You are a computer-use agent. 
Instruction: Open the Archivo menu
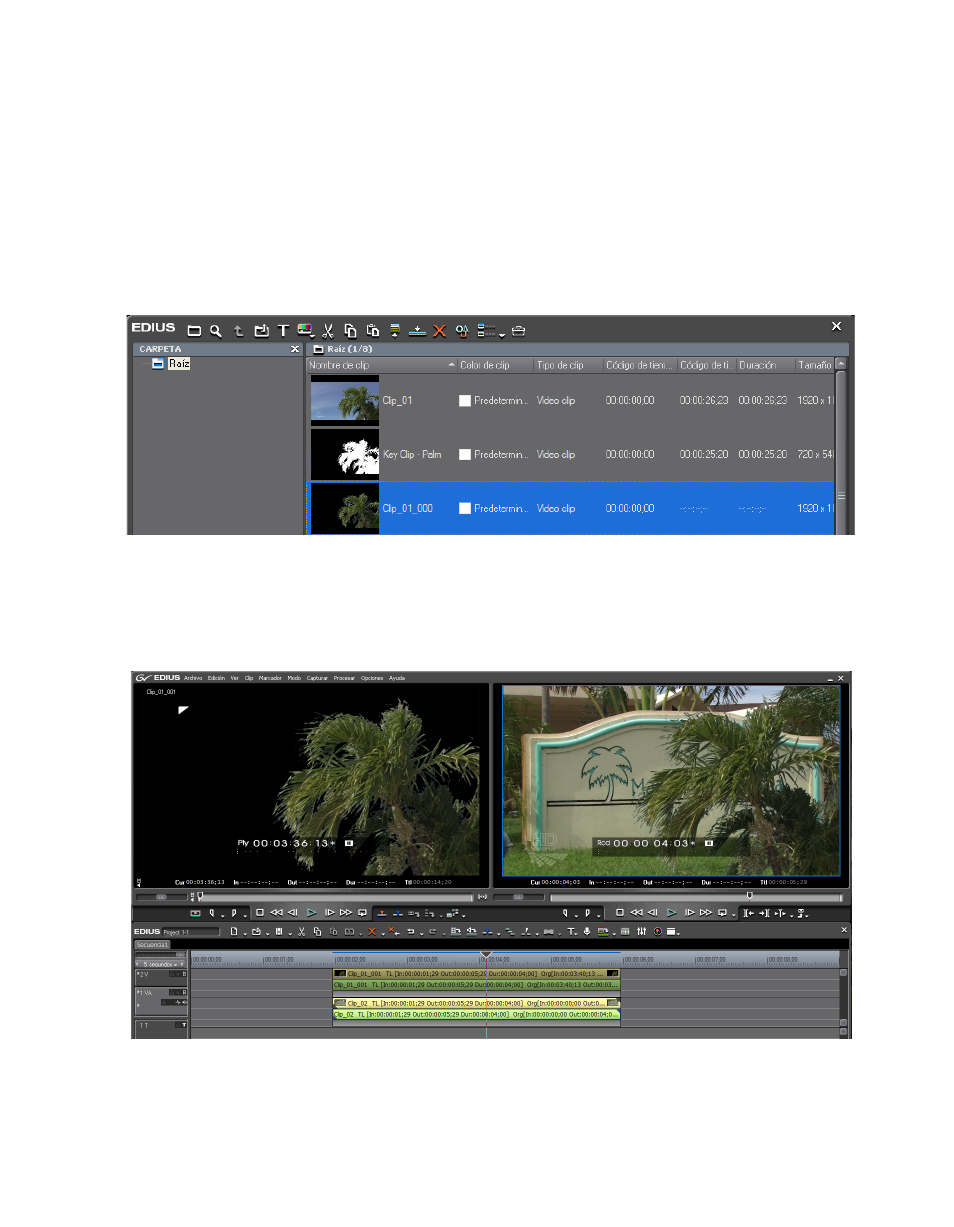[193, 677]
